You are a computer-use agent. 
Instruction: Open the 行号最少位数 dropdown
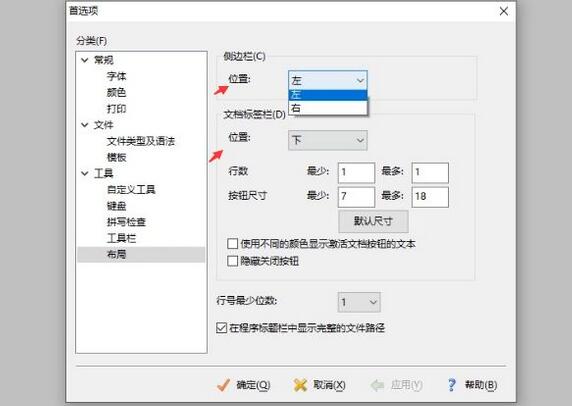(359, 302)
